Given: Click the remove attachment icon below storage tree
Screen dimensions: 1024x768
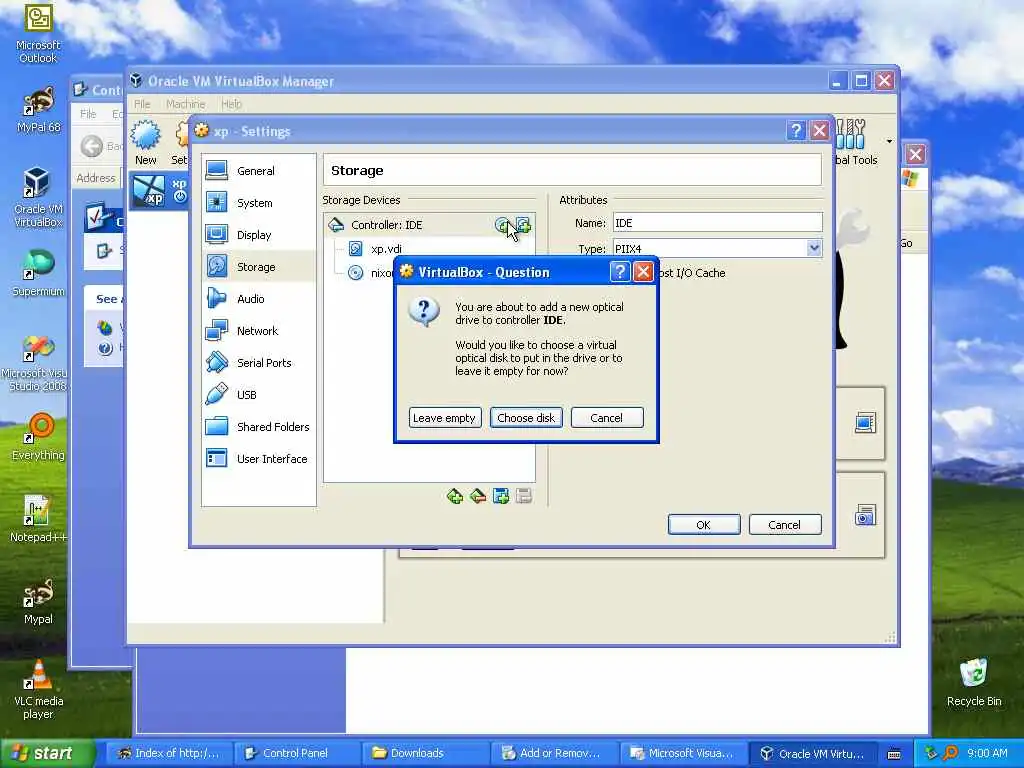Looking at the screenshot, I should click(x=524, y=496).
